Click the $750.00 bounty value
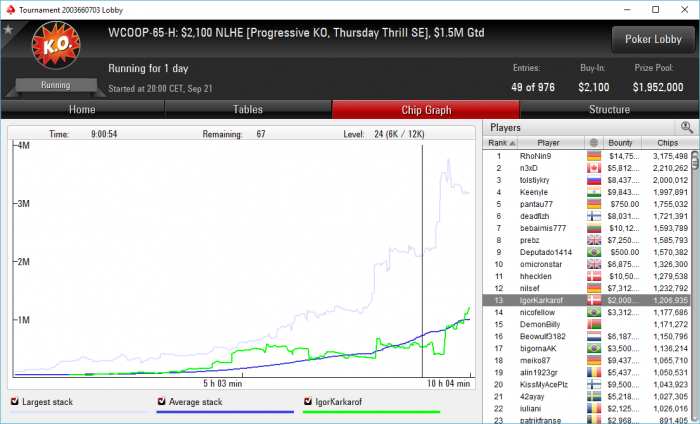 (x=625, y=204)
